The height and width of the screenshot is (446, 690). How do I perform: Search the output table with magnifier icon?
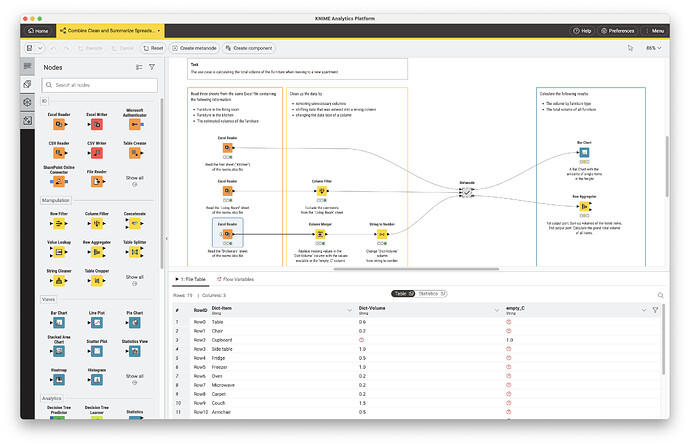(661, 295)
